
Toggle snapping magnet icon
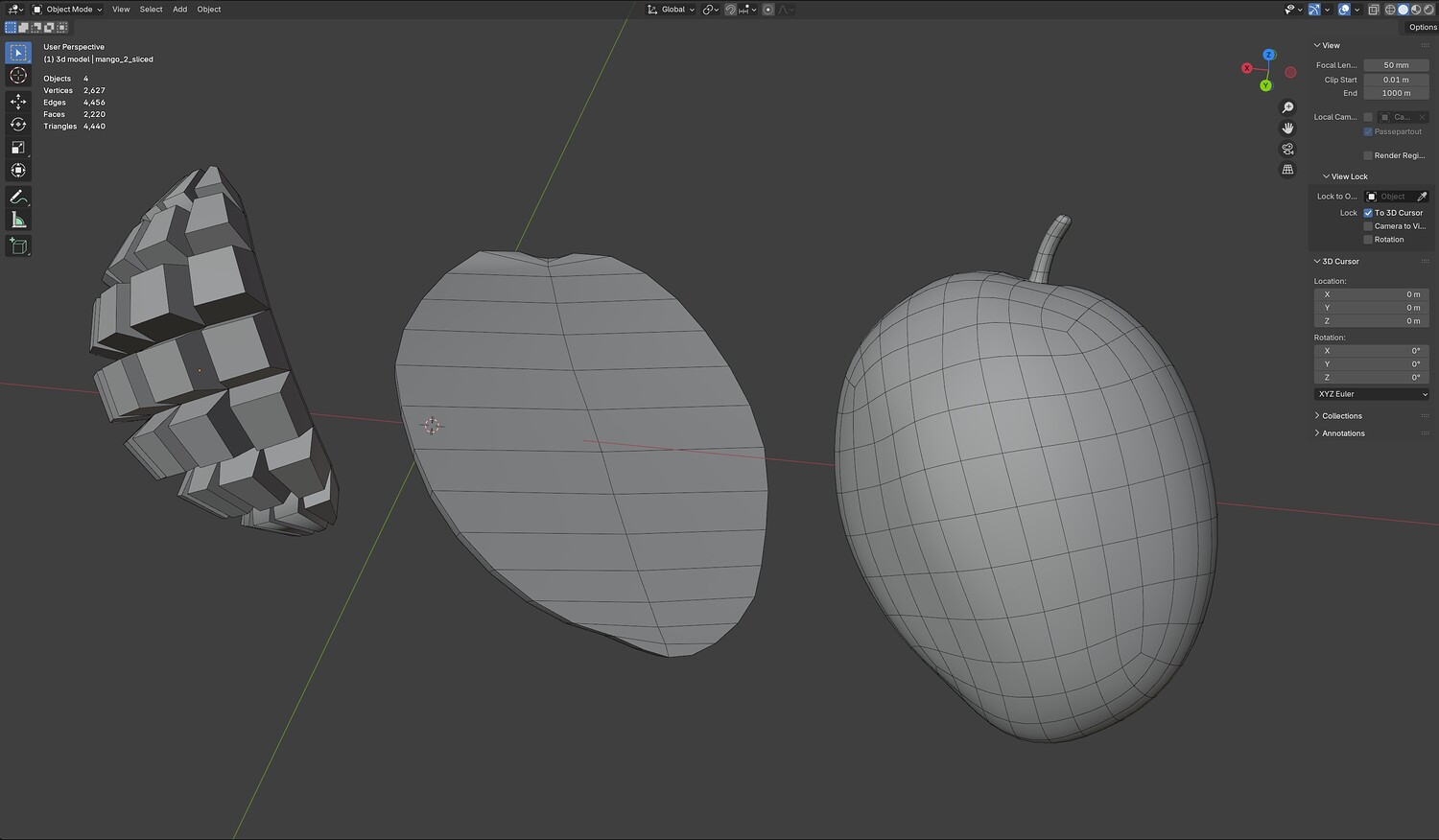coord(730,10)
